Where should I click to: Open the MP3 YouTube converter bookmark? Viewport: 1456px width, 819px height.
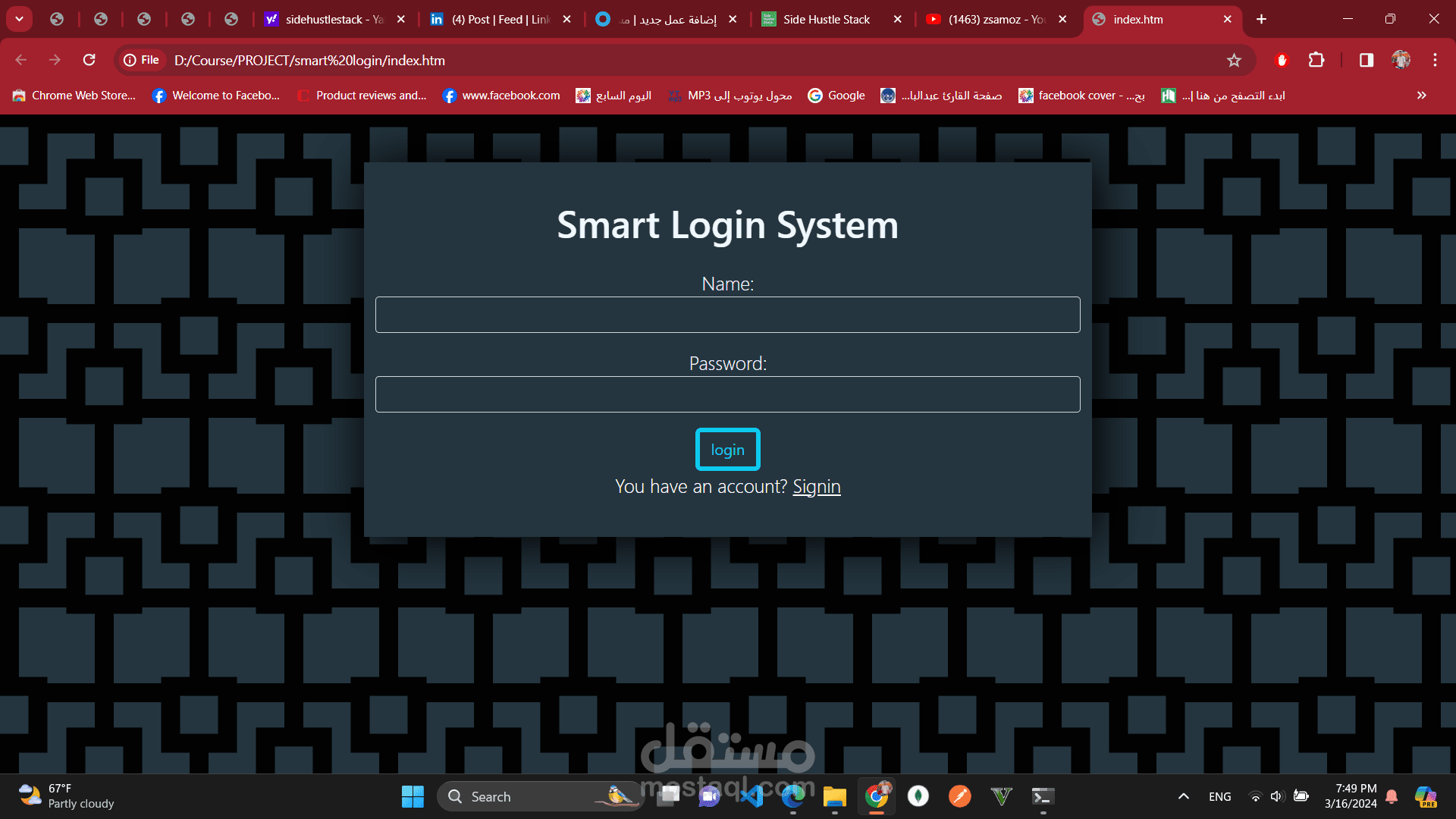pyautogui.click(x=730, y=96)
